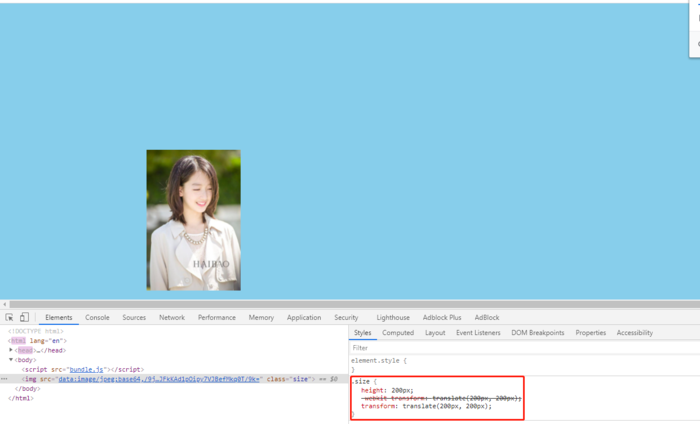
Task: Select the element.style rule block
Action: click(379, 365)
